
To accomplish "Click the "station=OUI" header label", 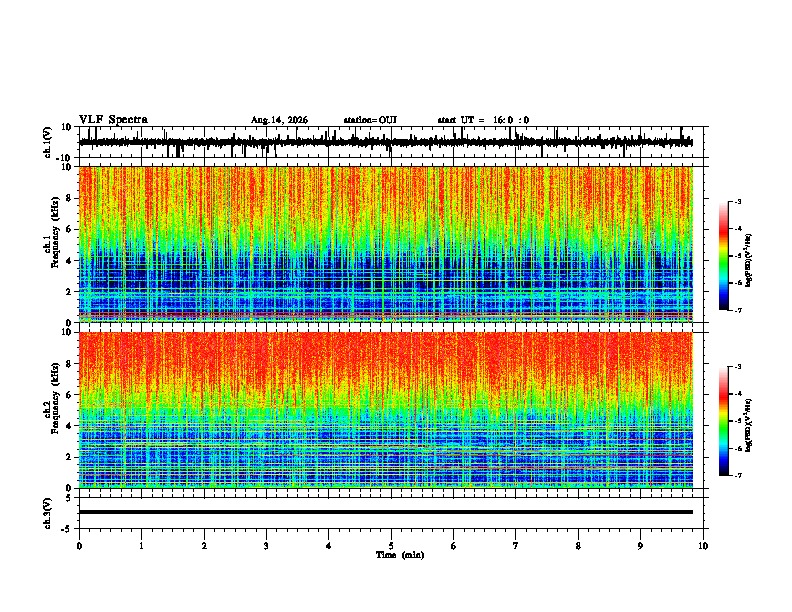I will (370, 120).
